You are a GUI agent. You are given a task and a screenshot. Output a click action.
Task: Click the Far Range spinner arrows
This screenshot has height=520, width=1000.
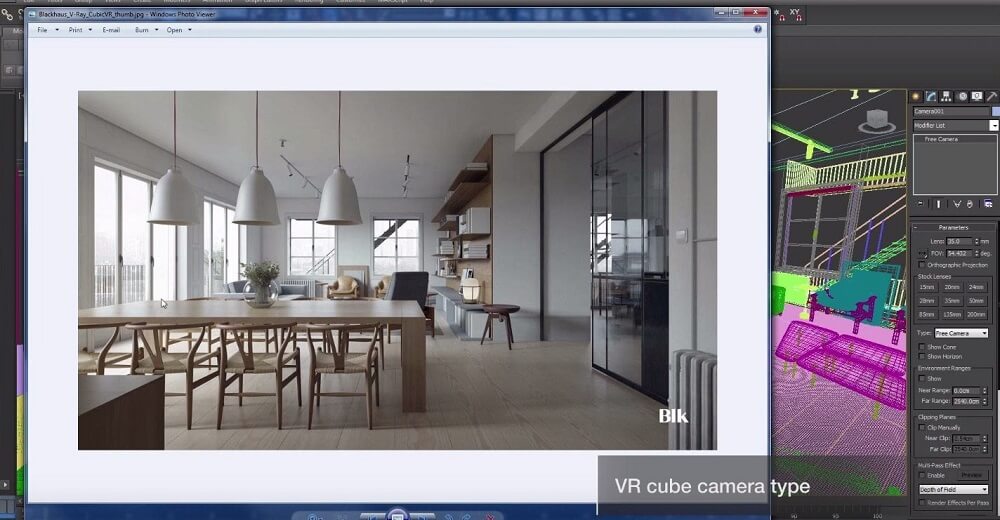pos(985,401)
